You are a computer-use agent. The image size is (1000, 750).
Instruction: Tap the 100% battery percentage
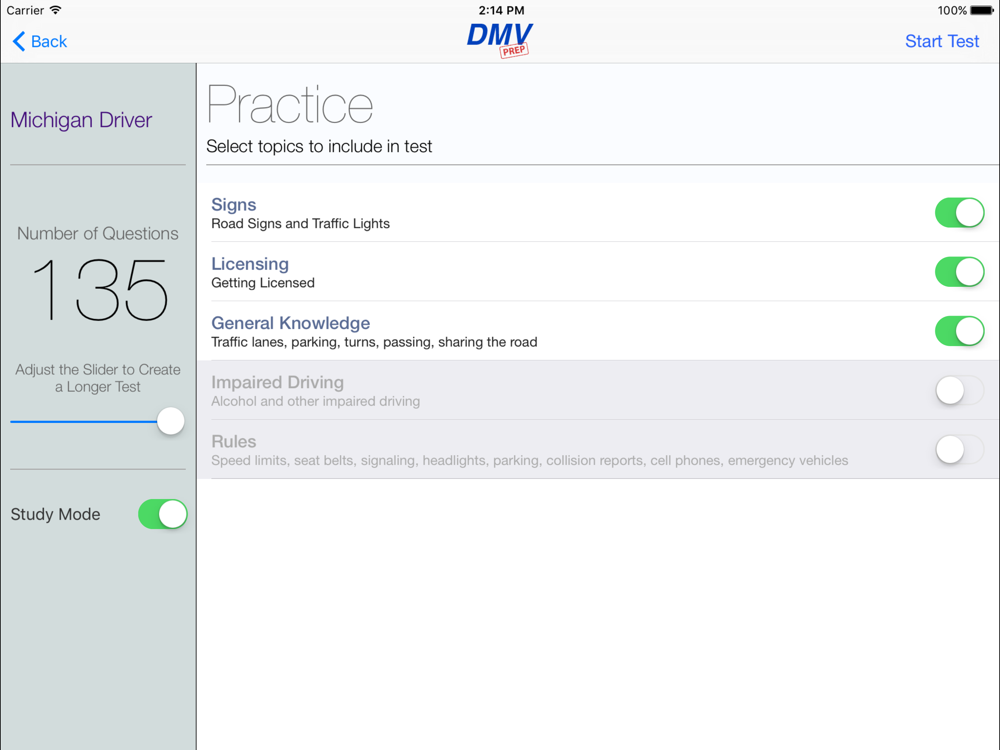(x=952, y=10)
